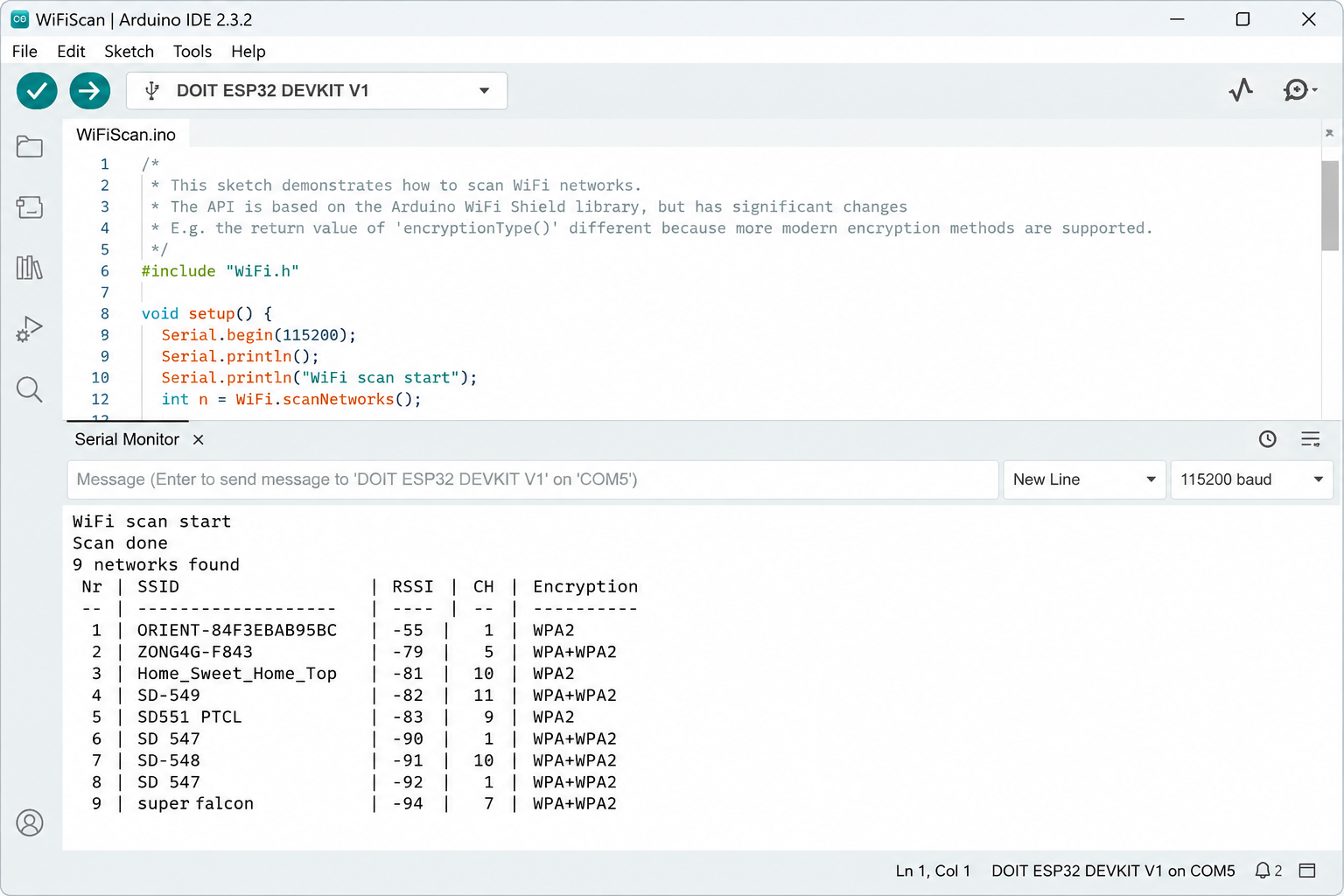Click the Ln 1, Col 1 cursor position

(933, 871)
